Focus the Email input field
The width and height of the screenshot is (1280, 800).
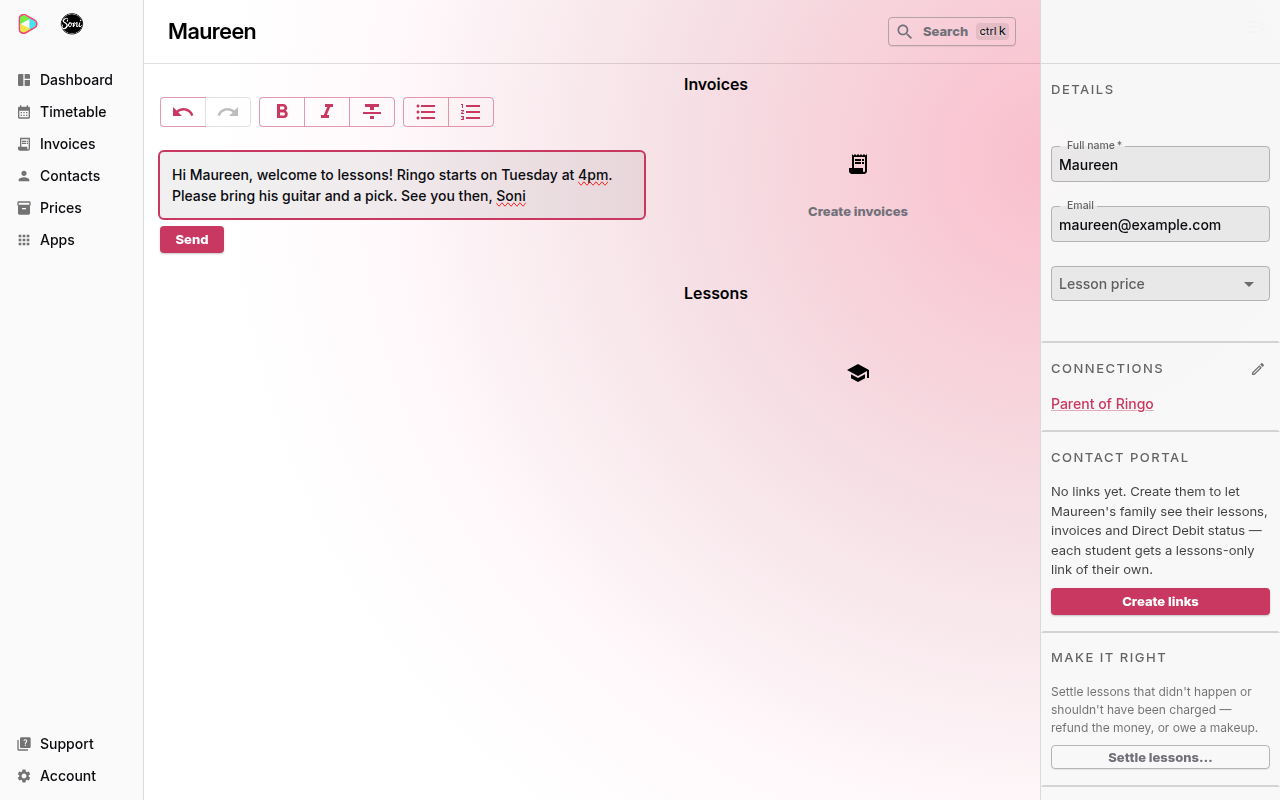[1160, 225]
